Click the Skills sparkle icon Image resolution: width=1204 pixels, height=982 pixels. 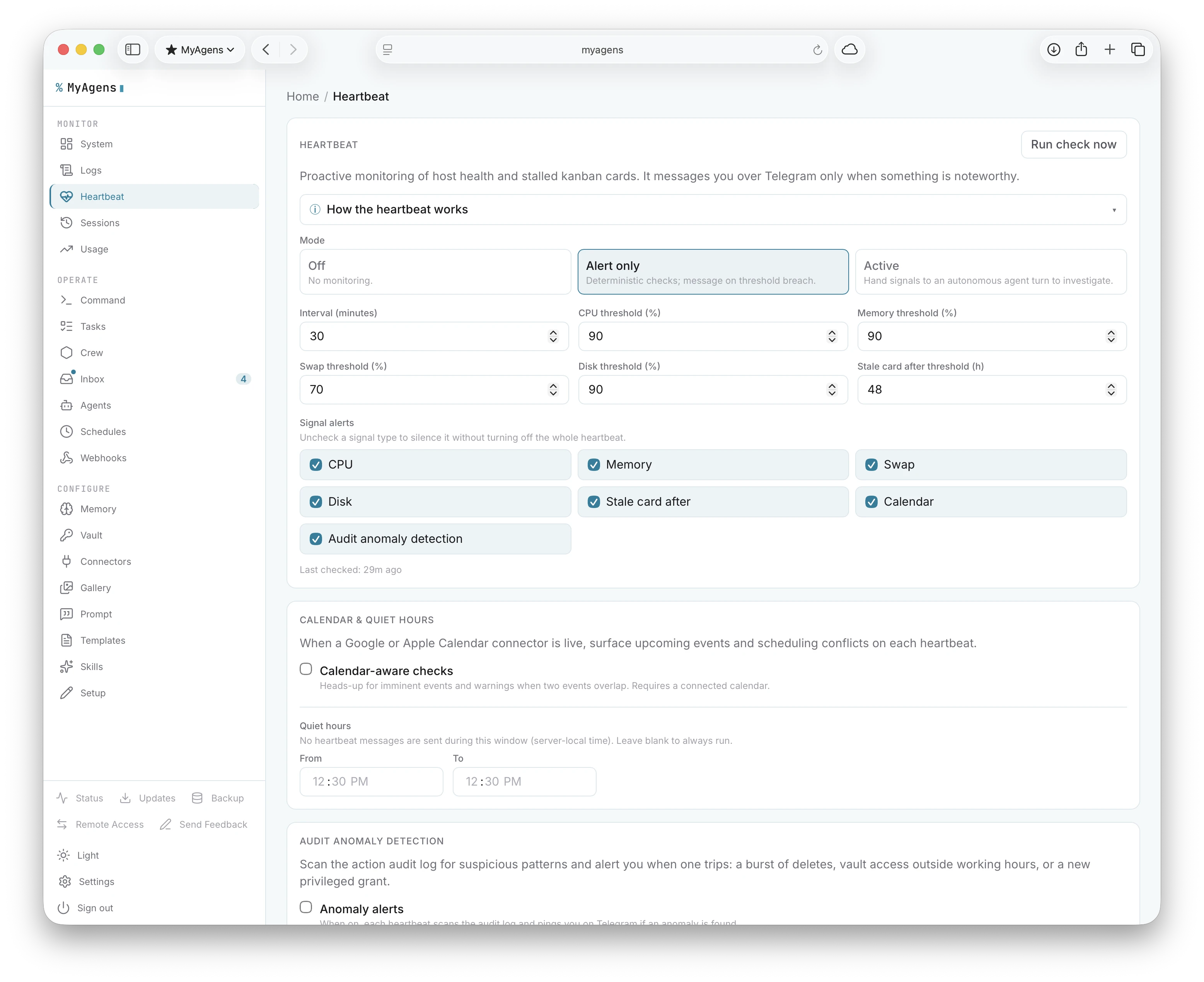pyautogui.click(x=66, y=667)
